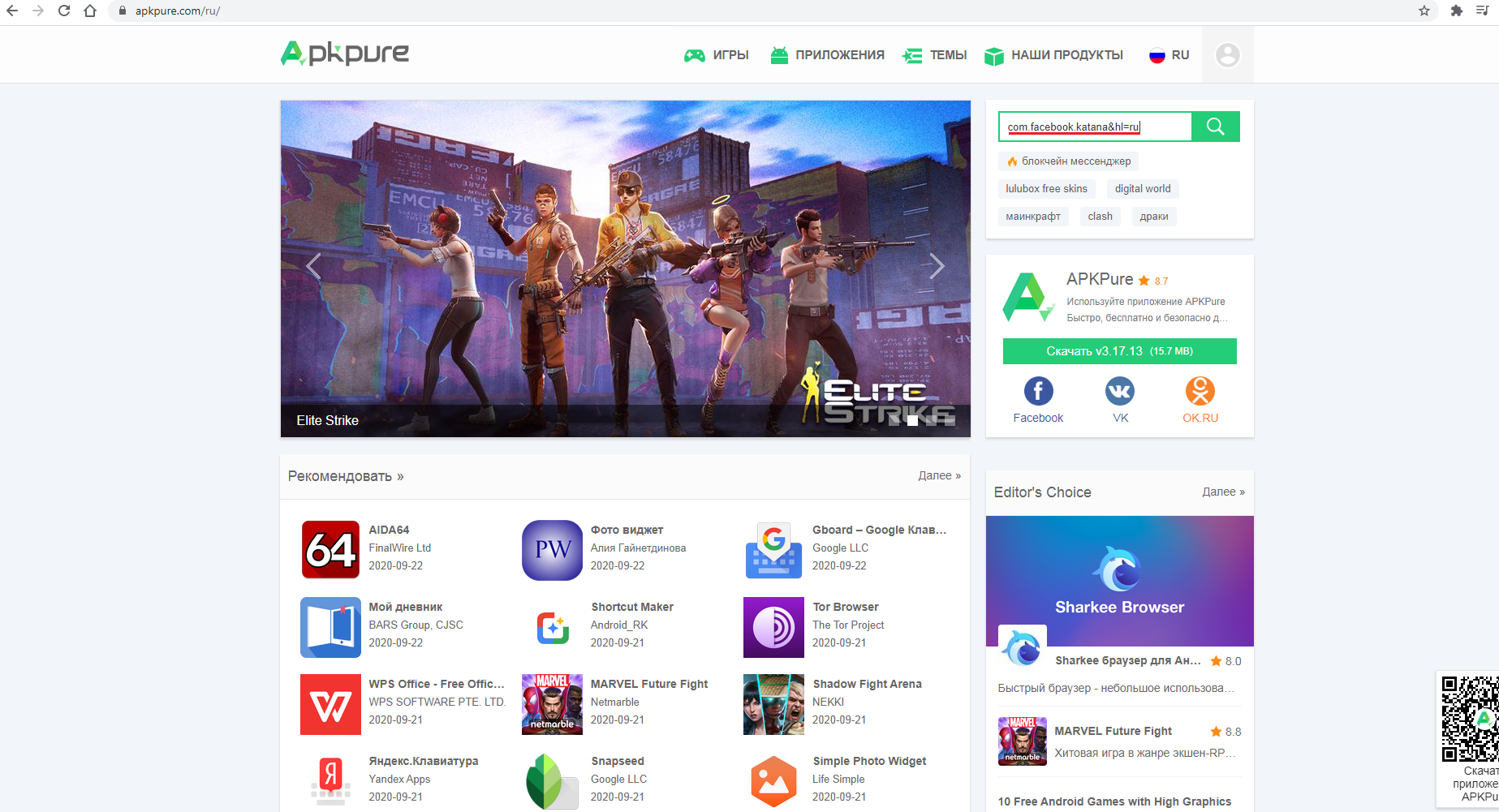Viewport: 1499px width, 812px height.
Task: Open the ИГРЫ menu
Action: tap(717, 55)
